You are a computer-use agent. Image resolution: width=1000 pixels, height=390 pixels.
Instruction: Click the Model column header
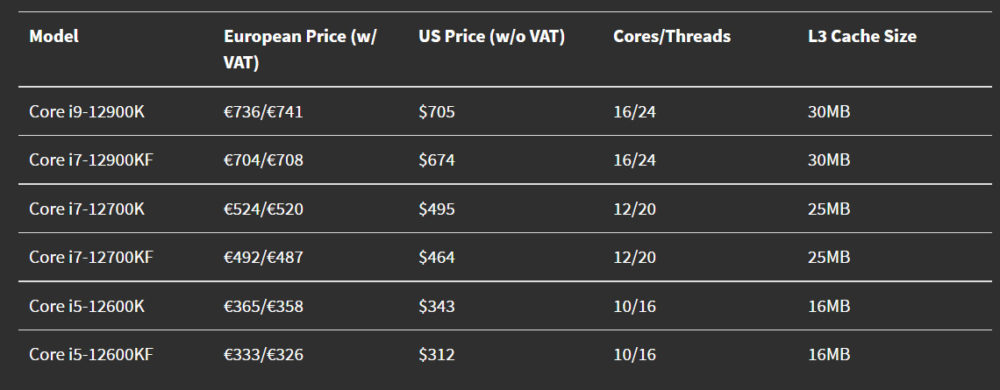pos(54,36)
